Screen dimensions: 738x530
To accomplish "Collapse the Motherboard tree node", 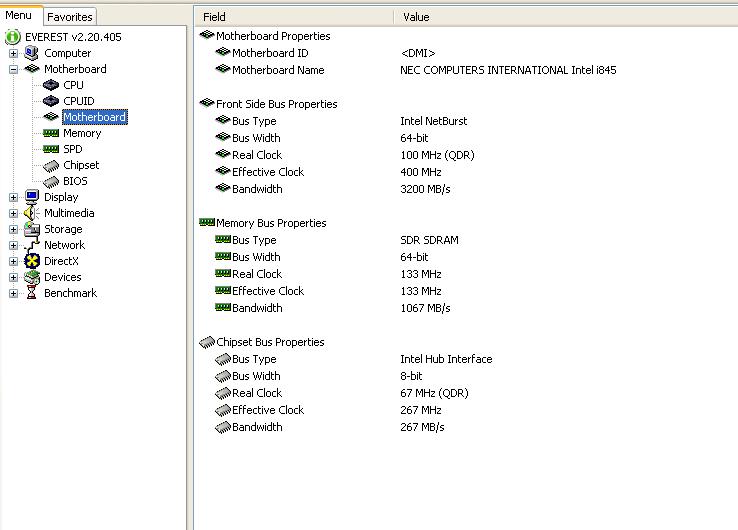I will [14, 69].
